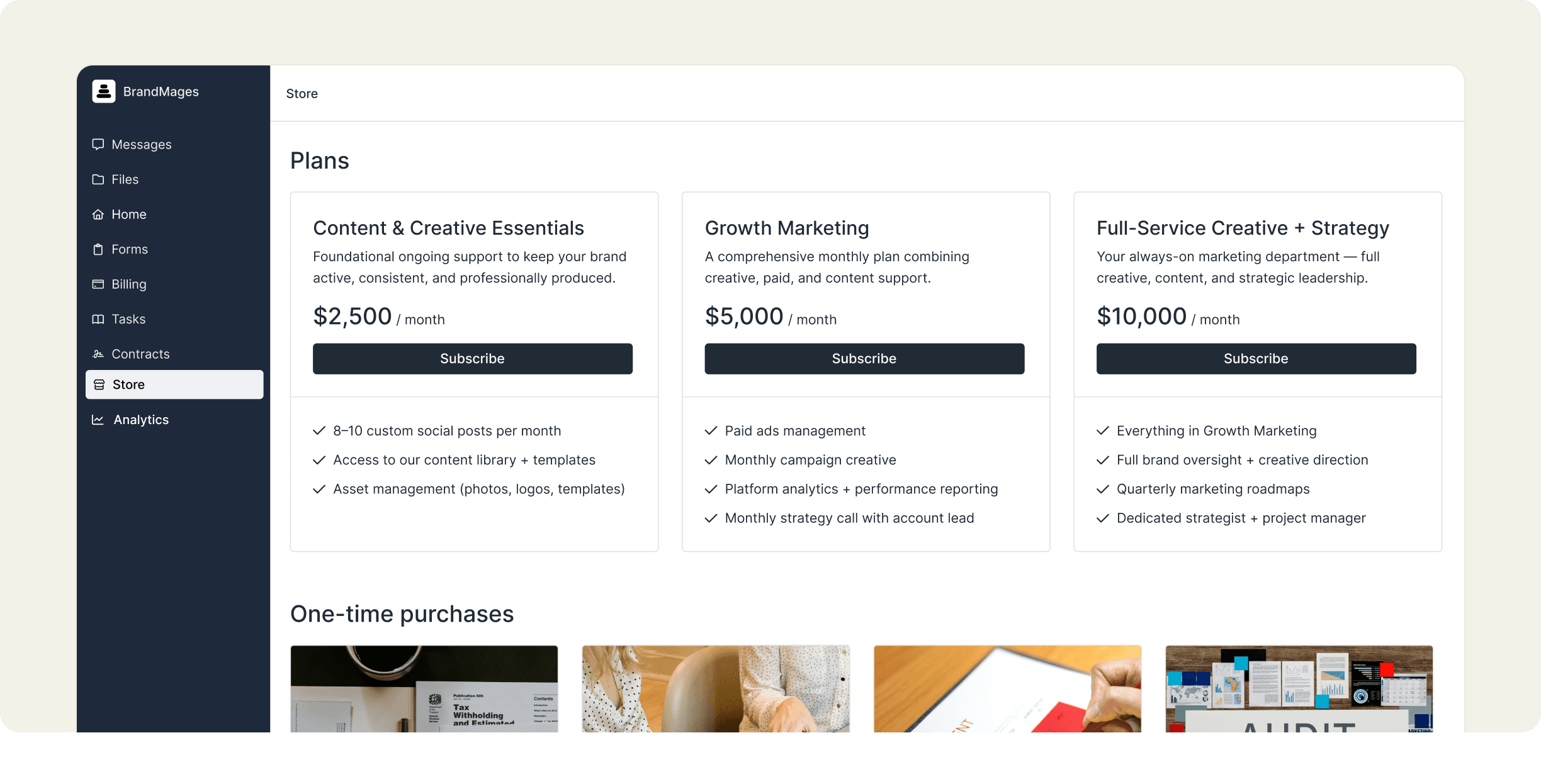Open the Audit product thumbnail
1541x784 pixels.
tap(1299, 688)
